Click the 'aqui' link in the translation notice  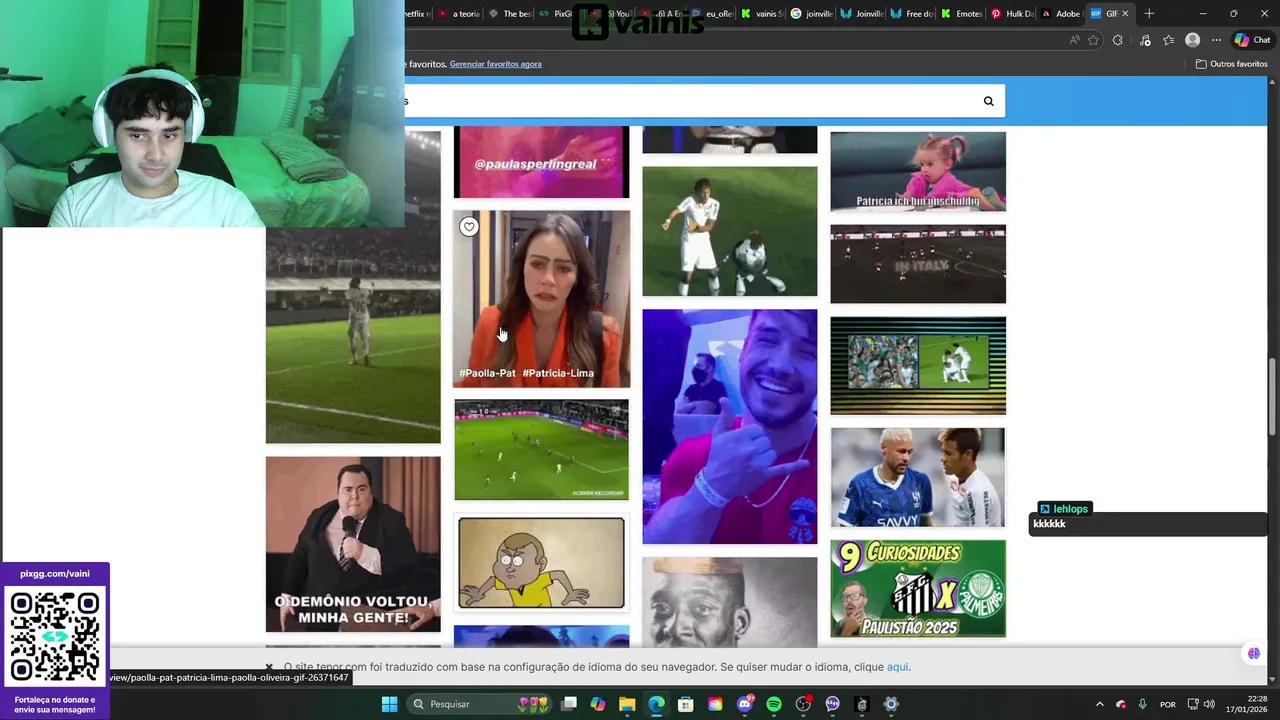click(897, 667)
